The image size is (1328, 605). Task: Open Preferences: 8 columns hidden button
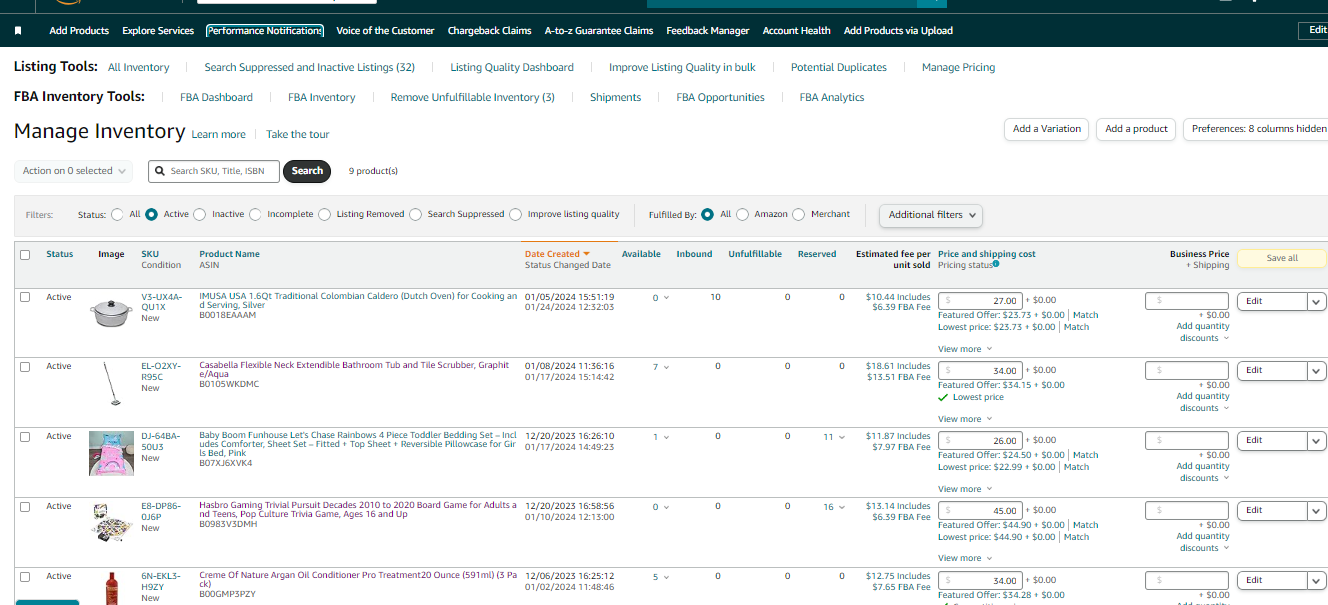click(x=1258, y=129)
